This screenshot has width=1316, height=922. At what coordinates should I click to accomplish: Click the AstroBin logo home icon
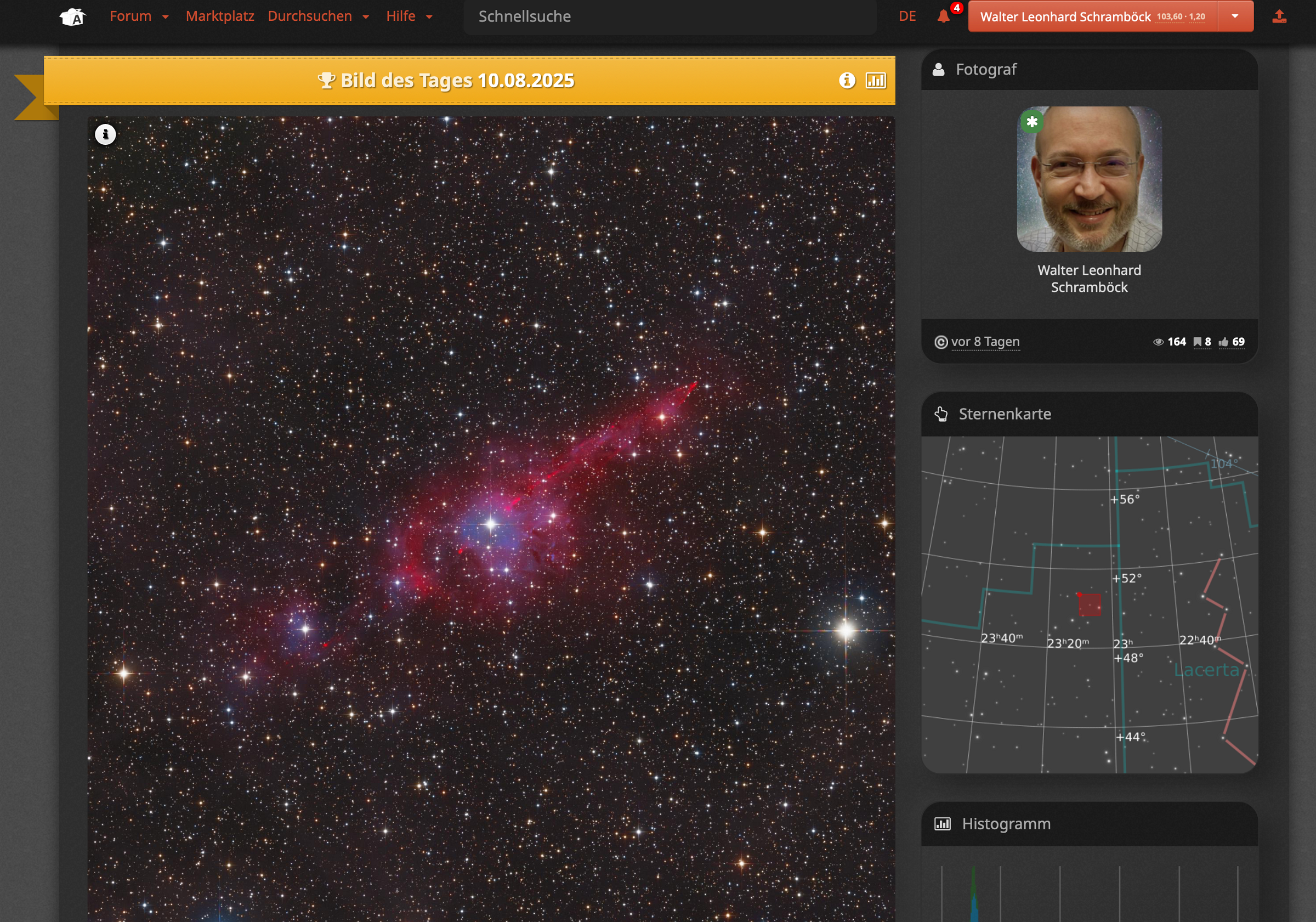[x=73, y=16]
